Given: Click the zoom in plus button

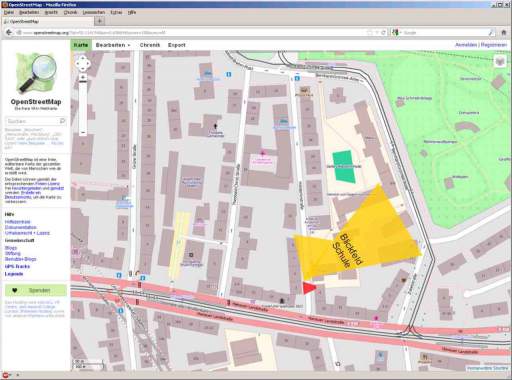Looking at the screenshot, I should (x=83, y=77).
